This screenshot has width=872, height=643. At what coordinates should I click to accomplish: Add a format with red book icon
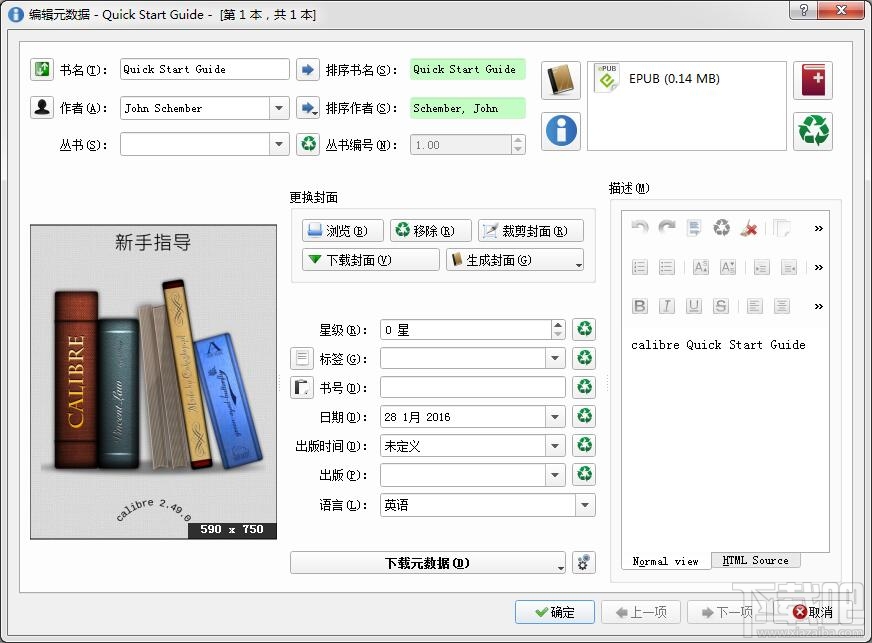(x=812, y=80)
